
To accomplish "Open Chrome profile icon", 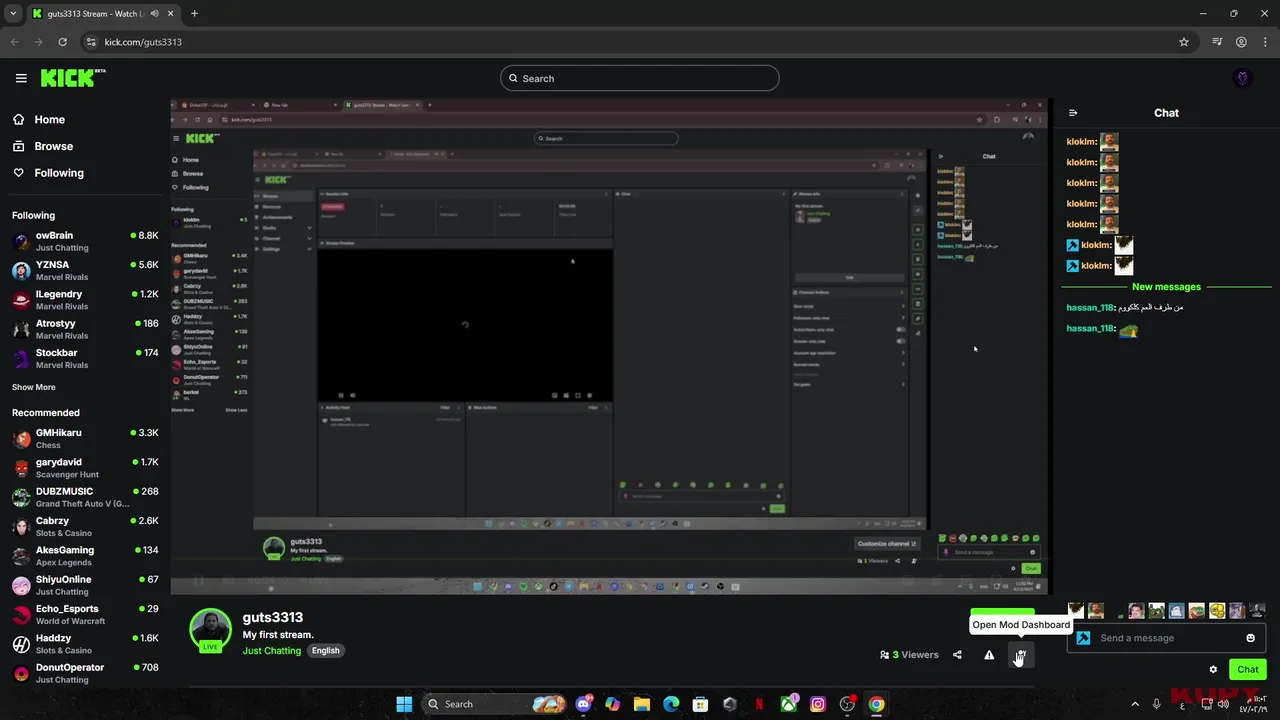I will pos(1241,42).
